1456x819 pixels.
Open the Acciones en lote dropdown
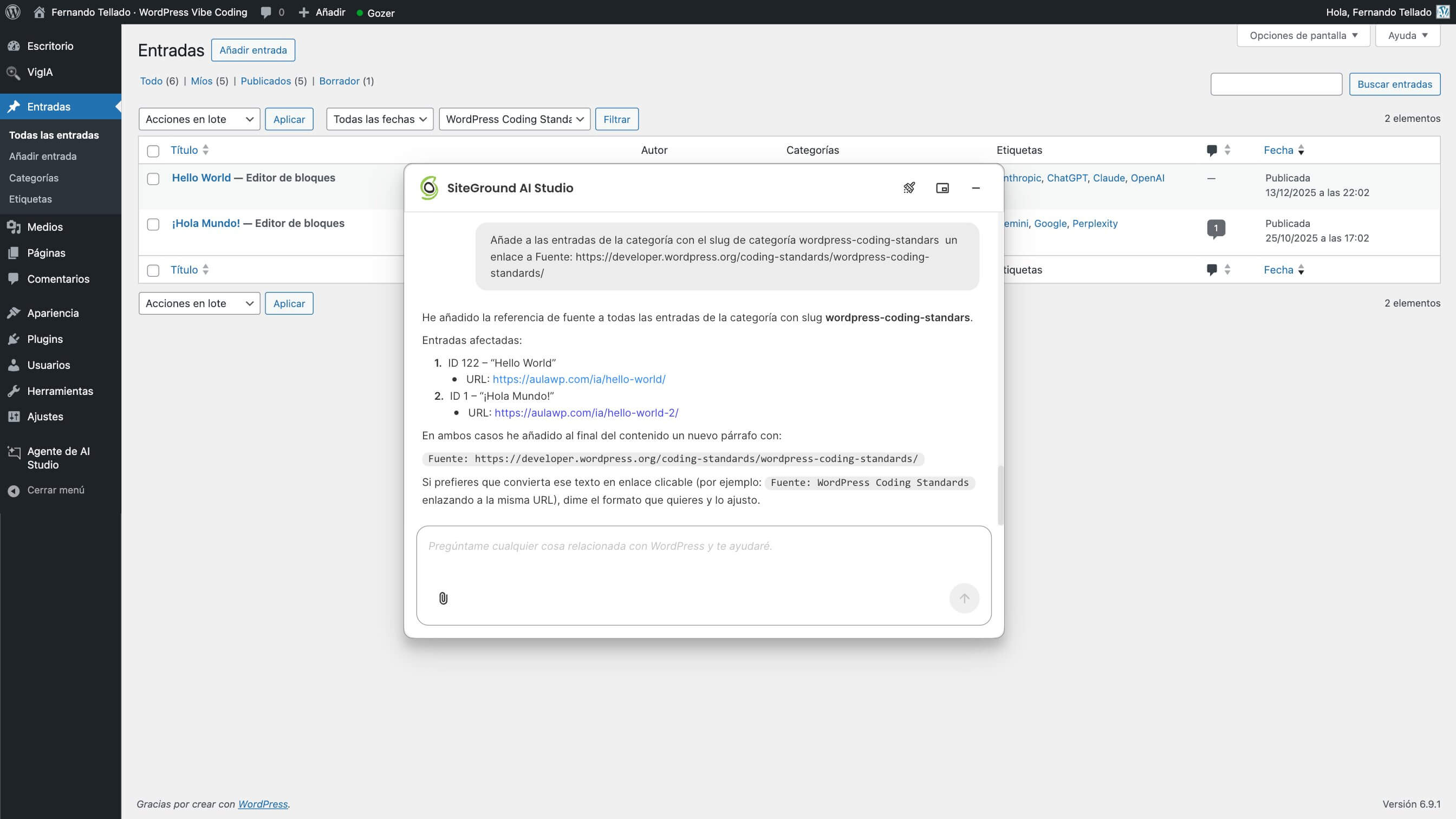pos(199,119)
